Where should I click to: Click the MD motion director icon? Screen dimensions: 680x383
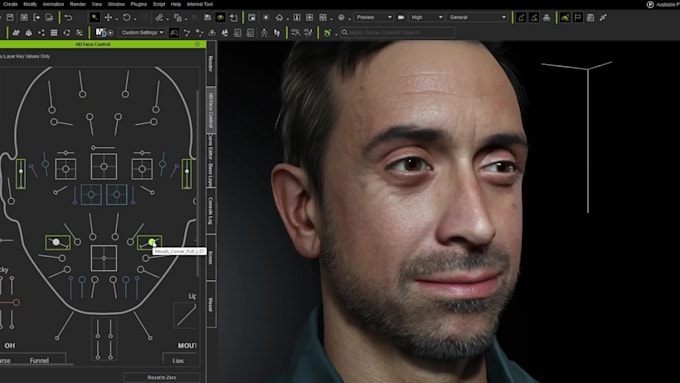[101, 33]
